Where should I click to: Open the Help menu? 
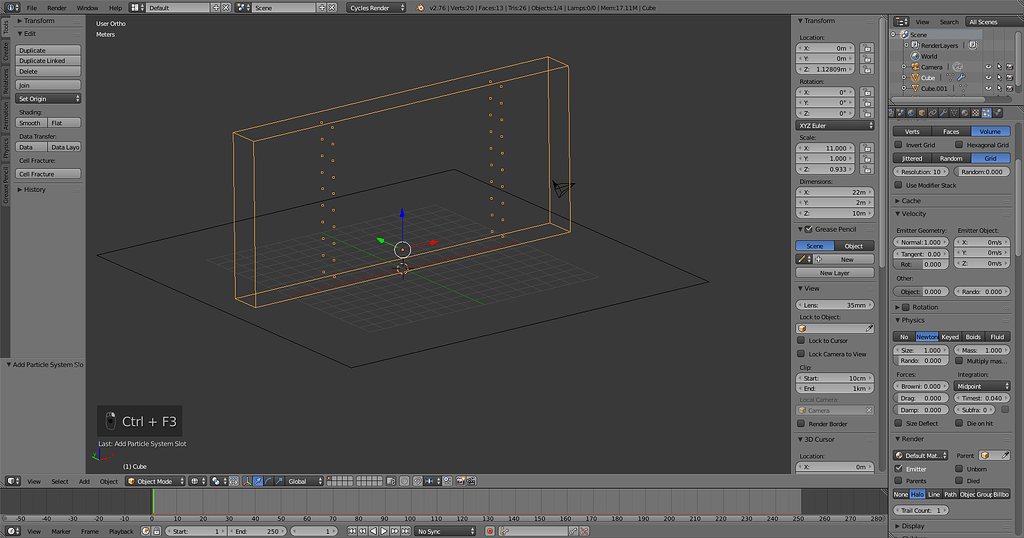(115, 8)
